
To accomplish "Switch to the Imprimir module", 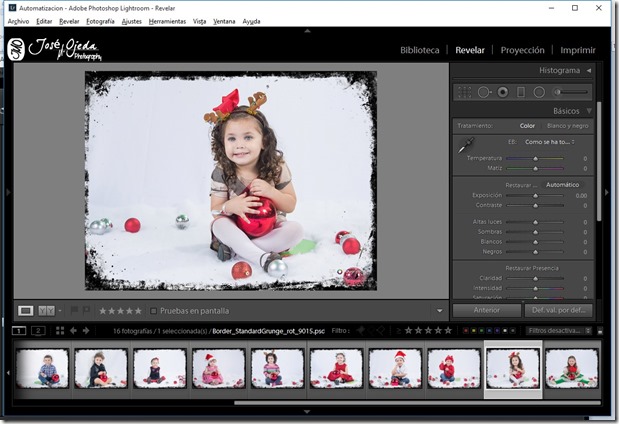I will [x=578, y=50].
